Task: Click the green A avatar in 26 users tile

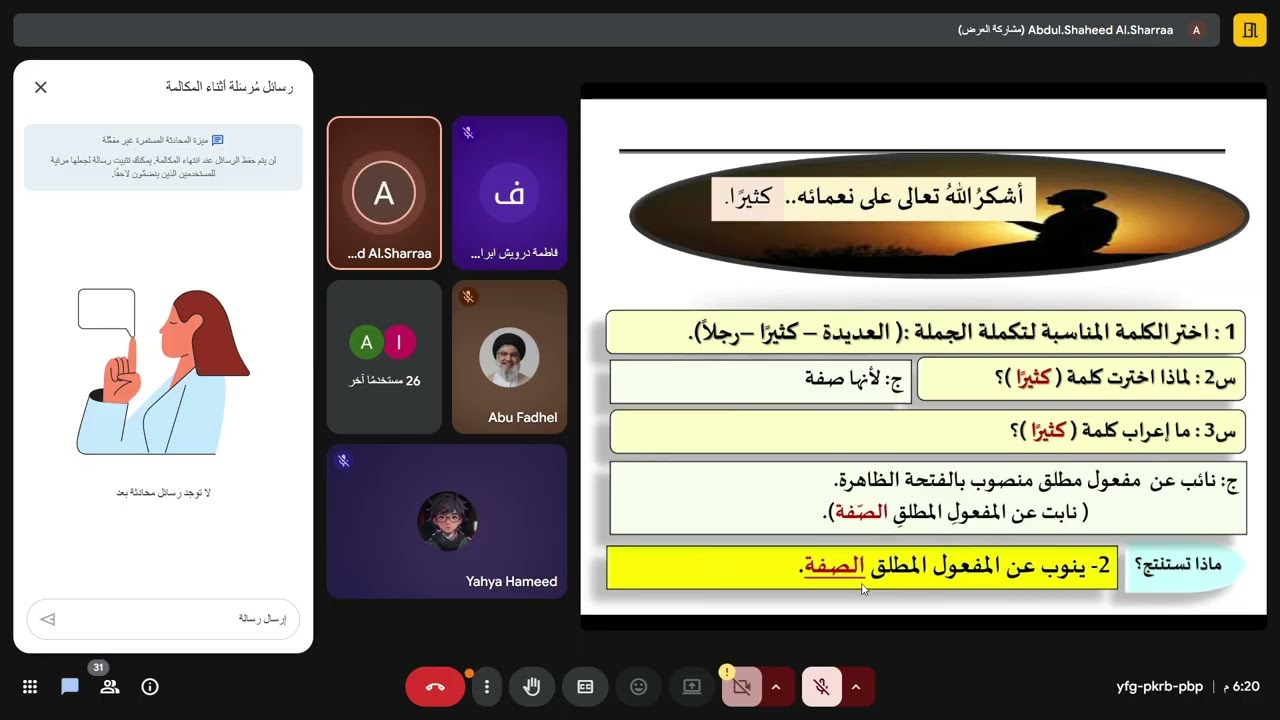Action: 366,343
